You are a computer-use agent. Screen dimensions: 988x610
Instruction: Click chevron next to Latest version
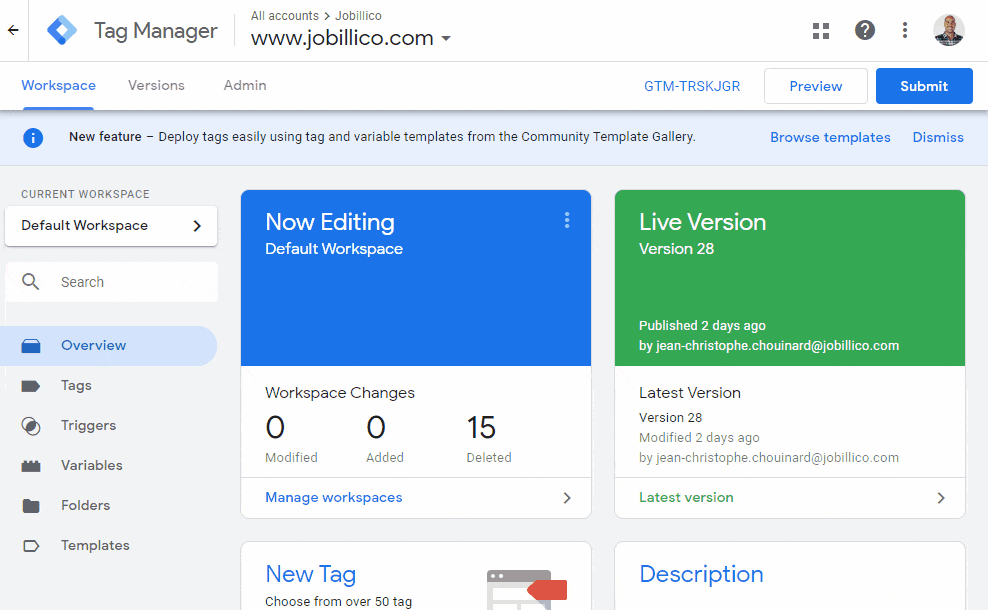941,498
